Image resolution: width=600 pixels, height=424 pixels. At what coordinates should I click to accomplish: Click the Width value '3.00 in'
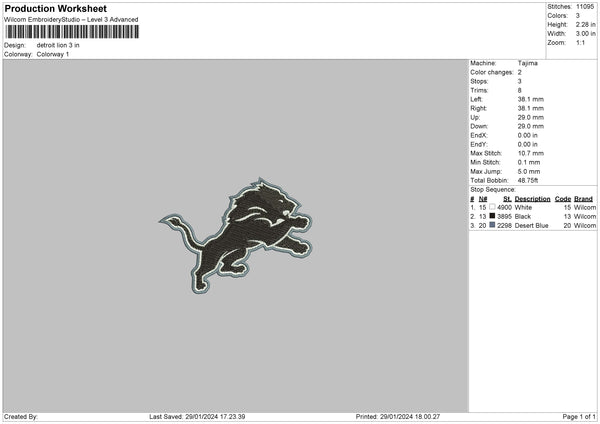pyautogui.click(x=586, y=34)
